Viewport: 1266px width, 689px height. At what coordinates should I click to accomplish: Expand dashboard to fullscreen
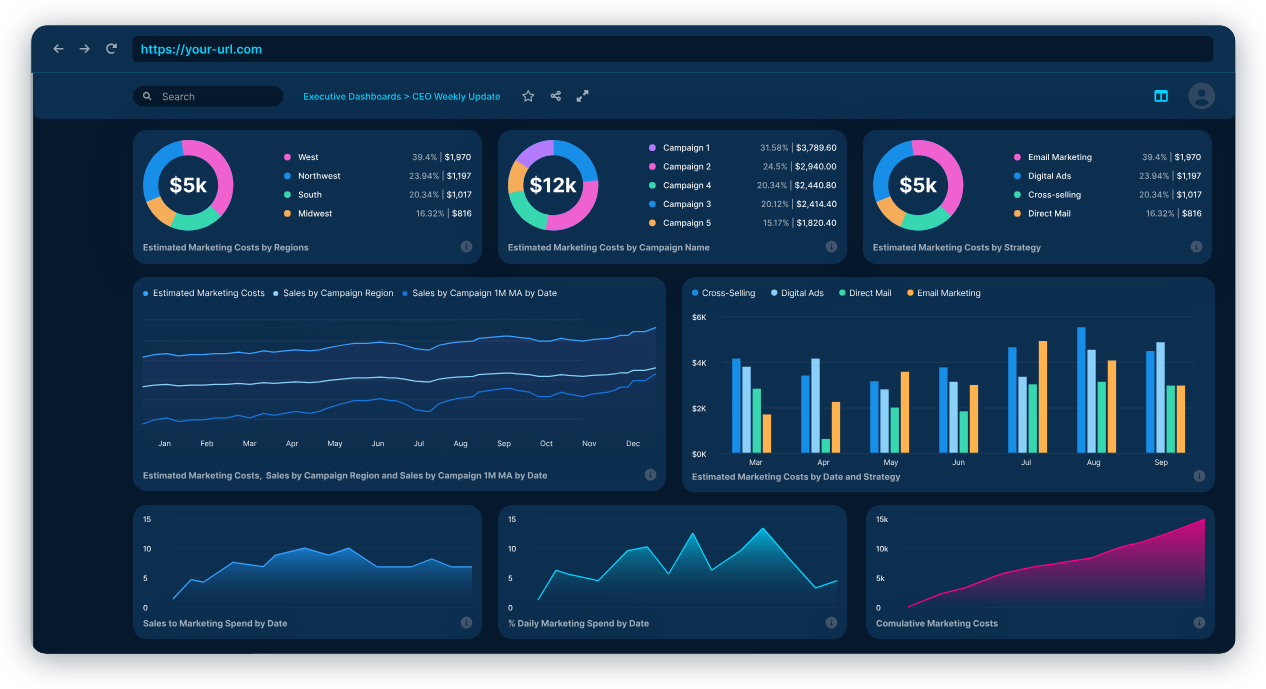point(582,96)
